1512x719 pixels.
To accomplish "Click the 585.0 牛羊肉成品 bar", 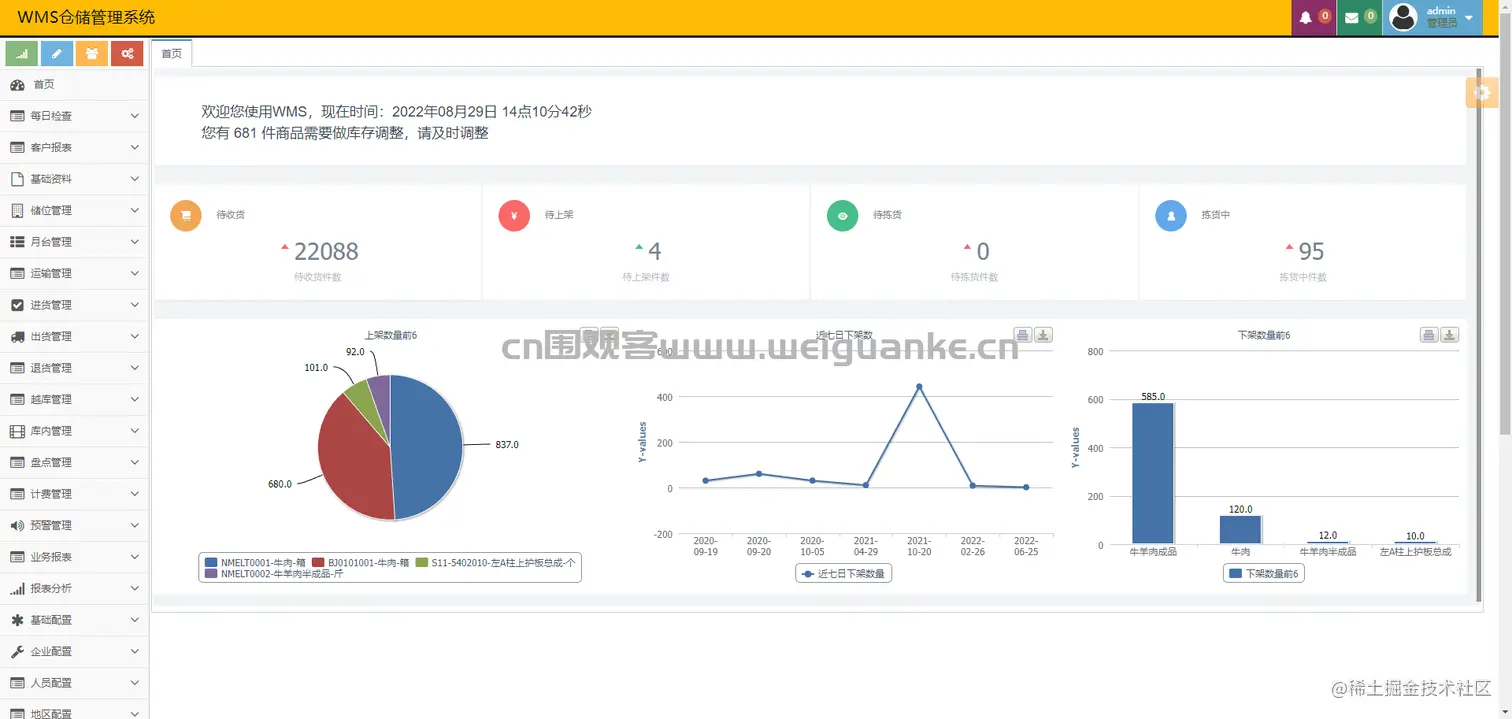I will pos(1153,473).
